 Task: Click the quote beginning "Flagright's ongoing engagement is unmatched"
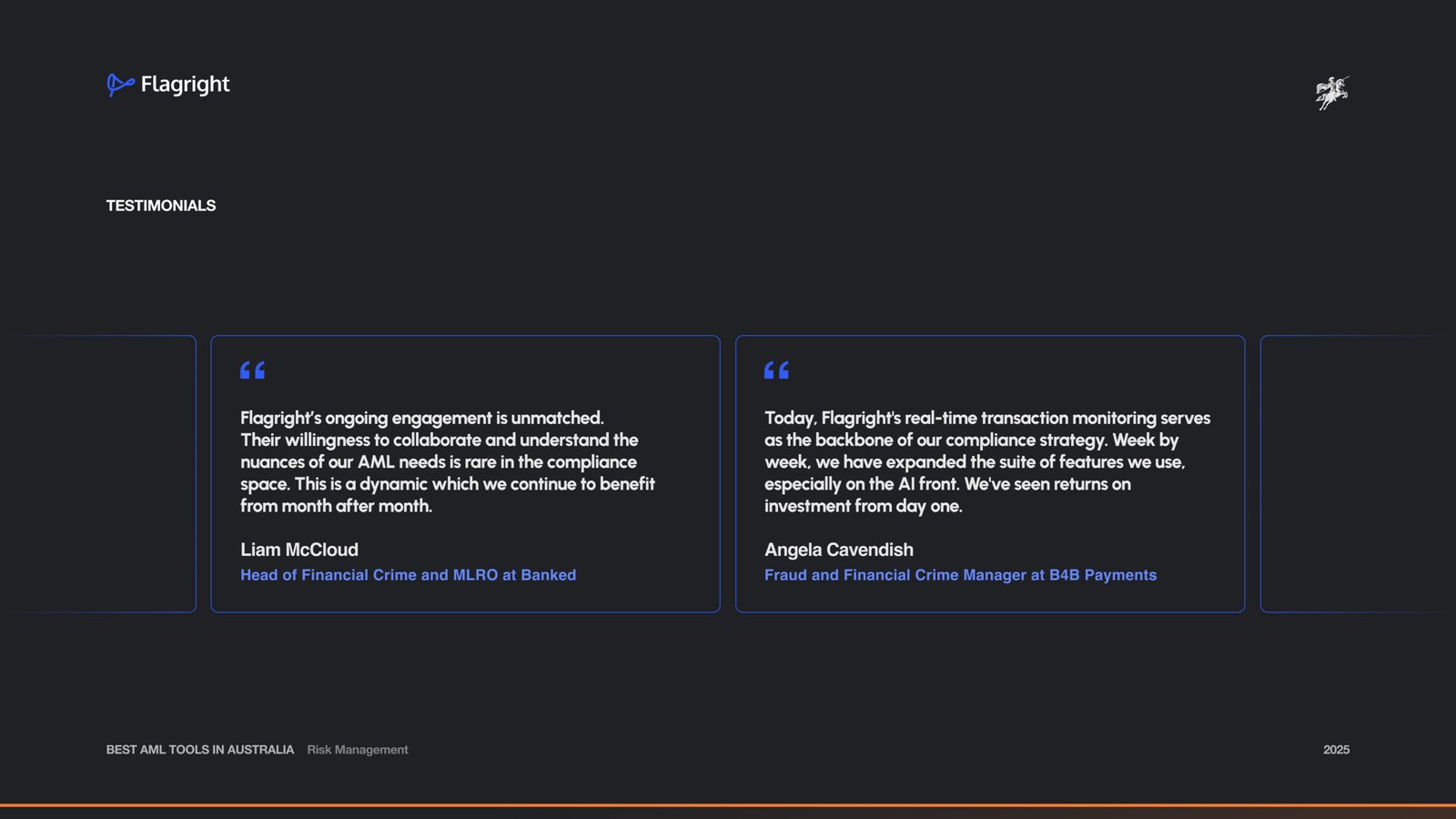tap(448, 462)
